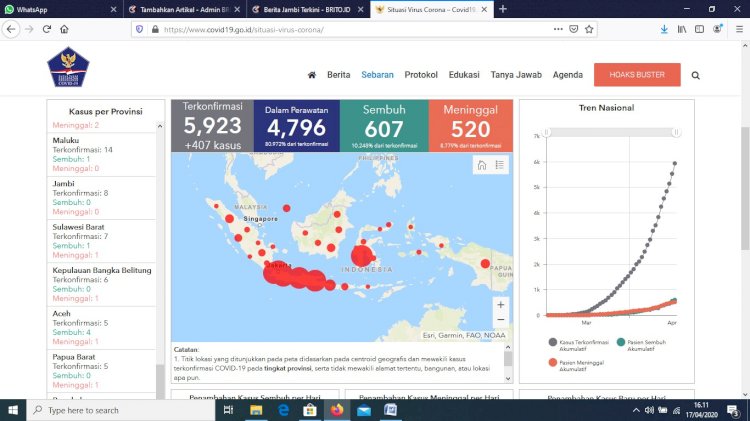Reload the current page
This screenshot has height=421, width=750.
(x=46, y=29)
